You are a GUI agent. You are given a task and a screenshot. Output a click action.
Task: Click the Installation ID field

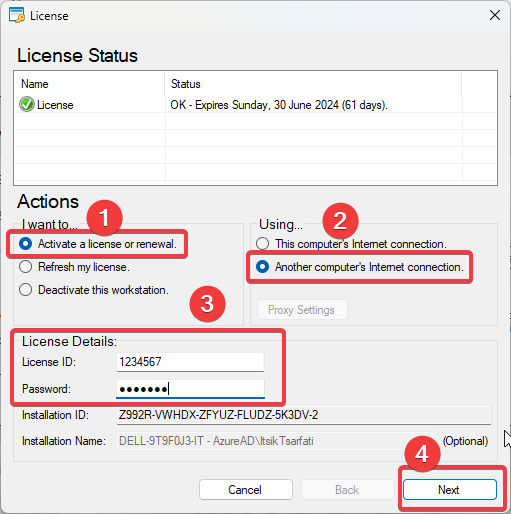point(304,415)
